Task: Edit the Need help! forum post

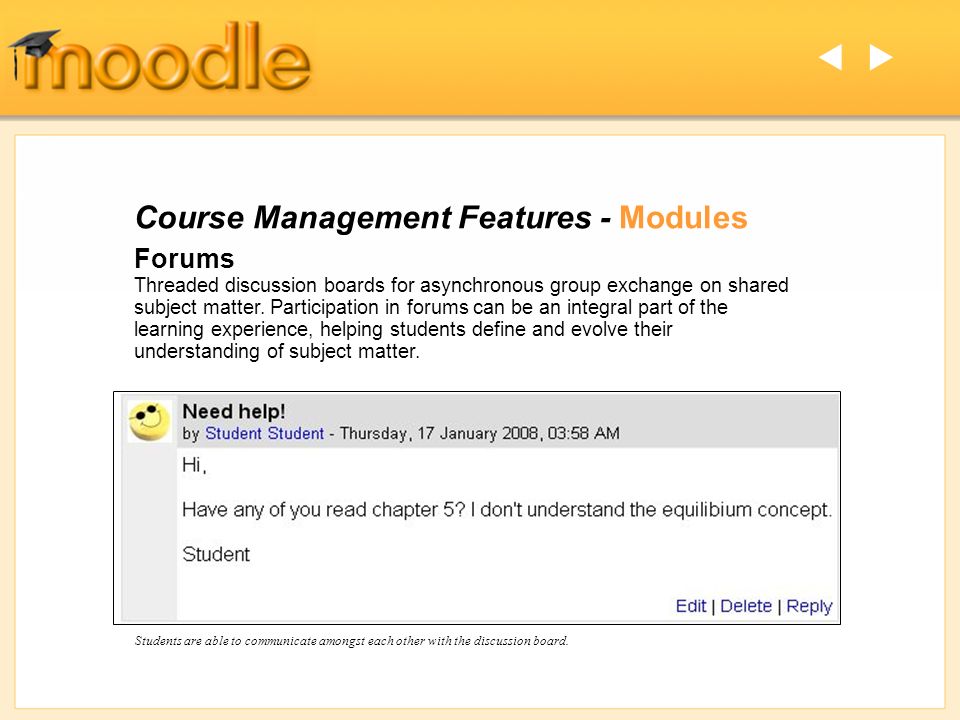Action: click(x=691, y=606)
